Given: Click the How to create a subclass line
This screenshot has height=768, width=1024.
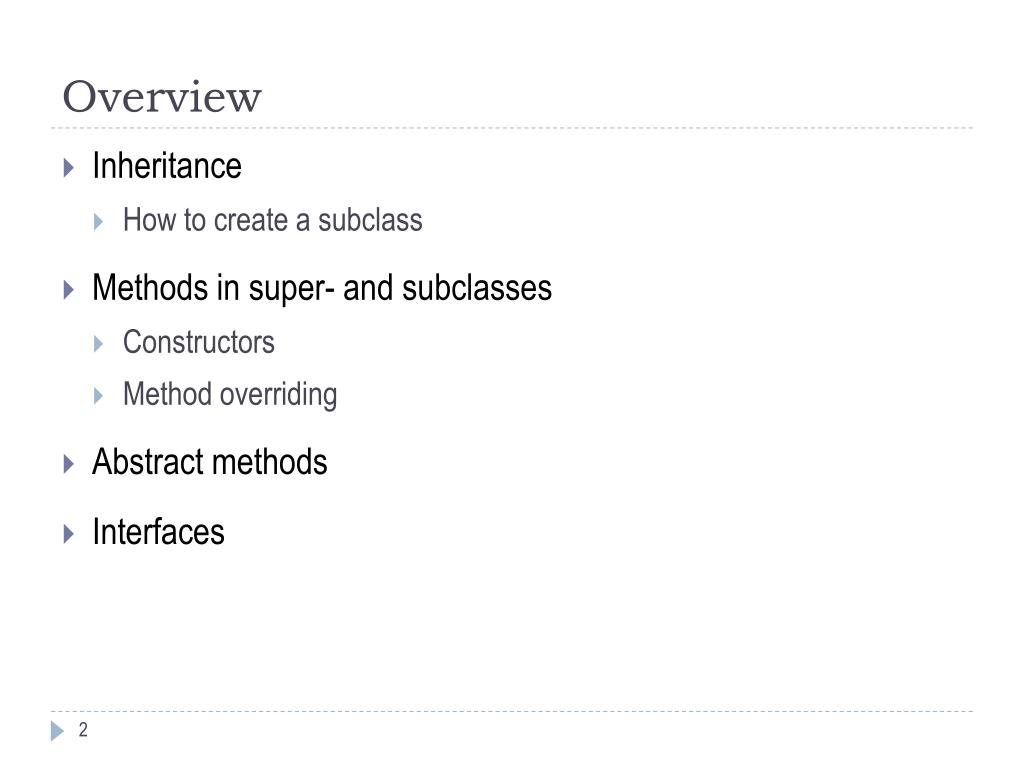Looking at the screenshot, I should [273, 220].
